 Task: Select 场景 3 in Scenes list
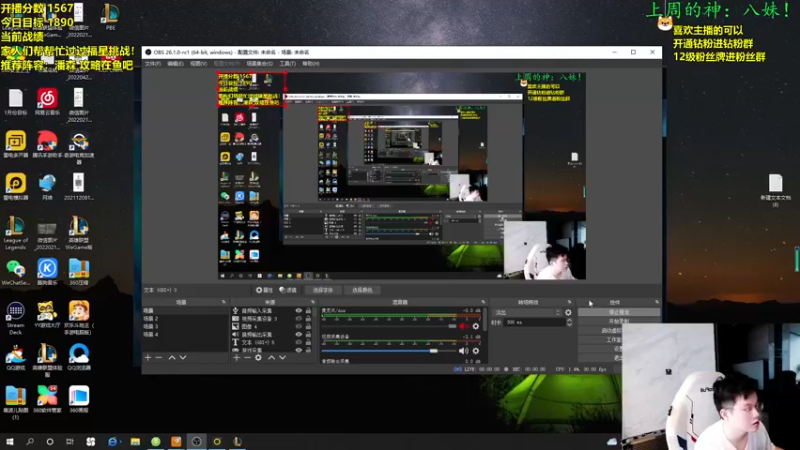click(185, 326)
